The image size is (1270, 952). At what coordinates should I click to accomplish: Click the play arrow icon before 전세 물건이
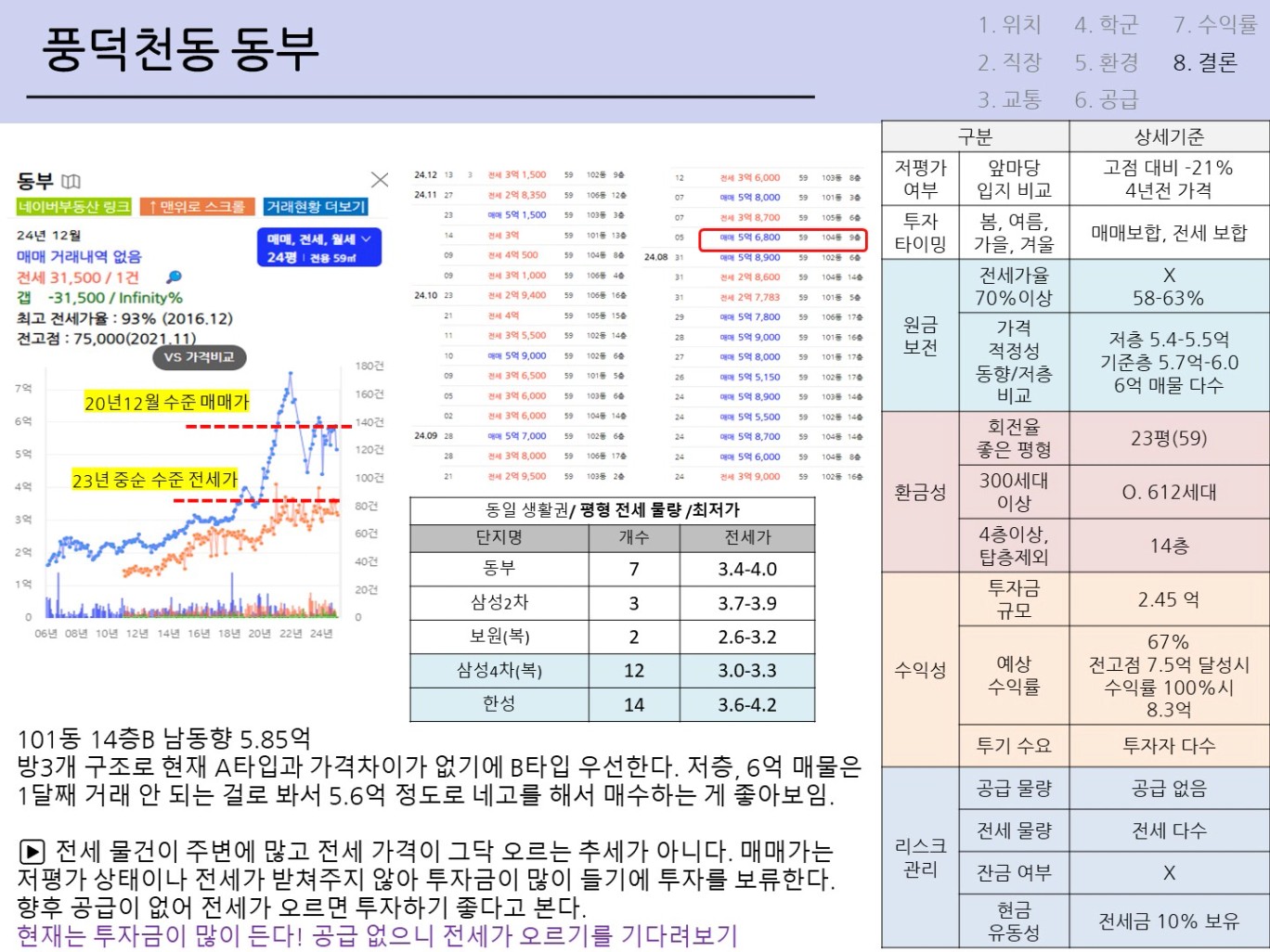(32, 851)
